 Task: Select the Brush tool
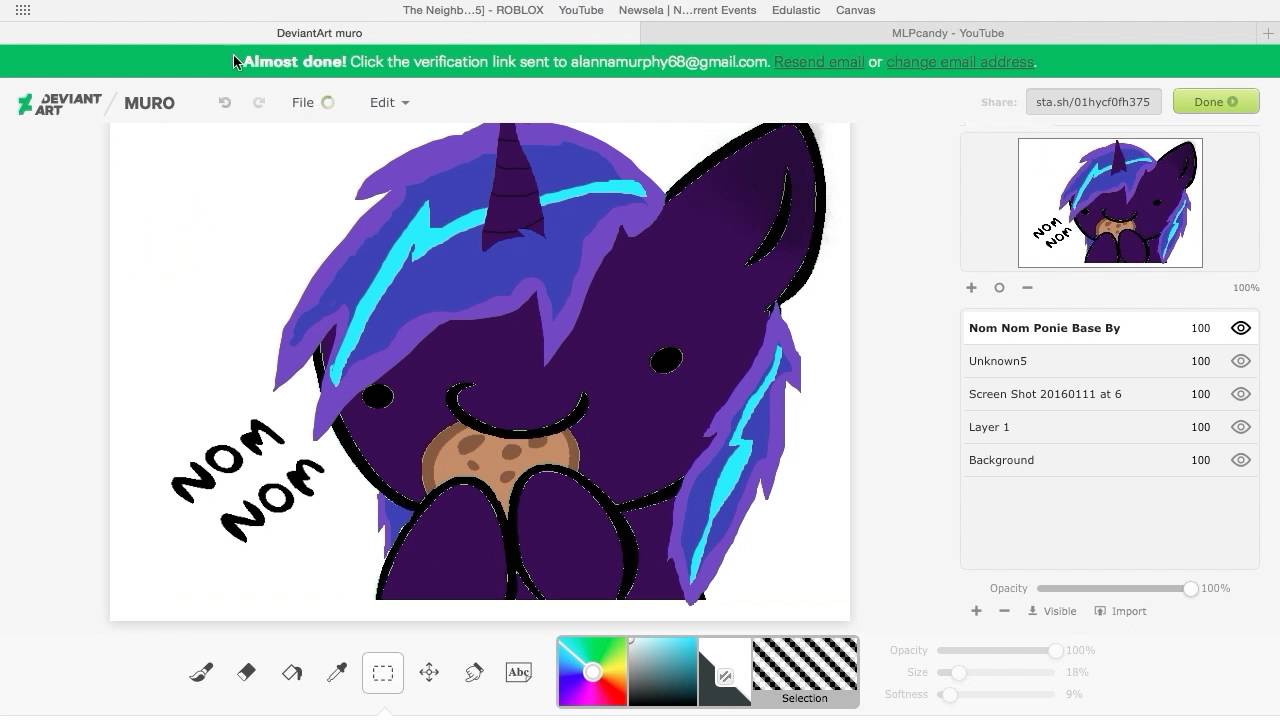(x=201, y=673)
